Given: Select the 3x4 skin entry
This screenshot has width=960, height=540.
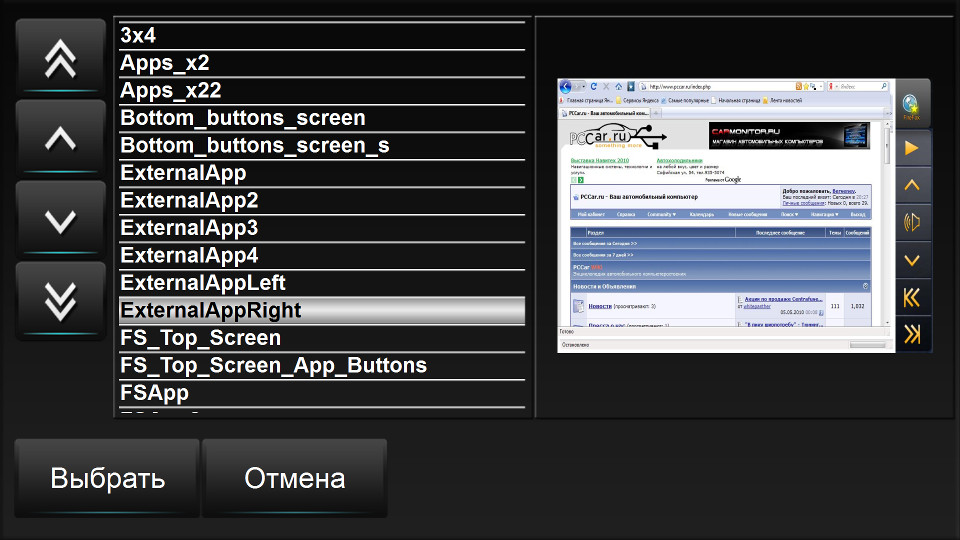Looking at the screenshot, I should (321, 35).
